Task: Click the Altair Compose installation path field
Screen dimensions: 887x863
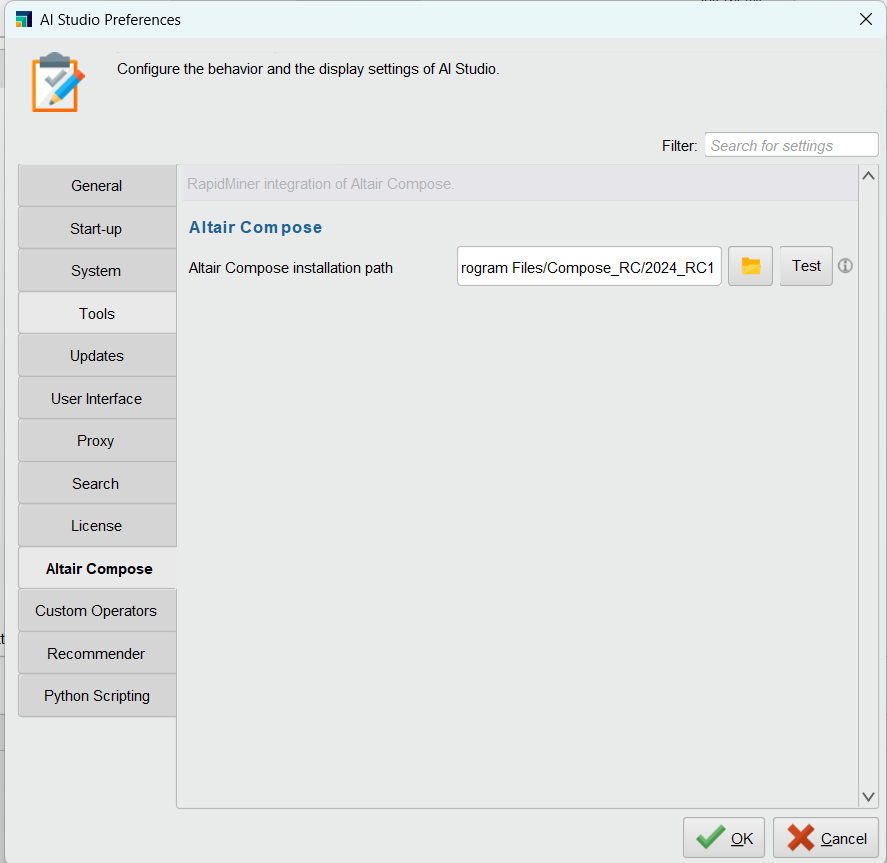Action: click(x=588, y=266)
